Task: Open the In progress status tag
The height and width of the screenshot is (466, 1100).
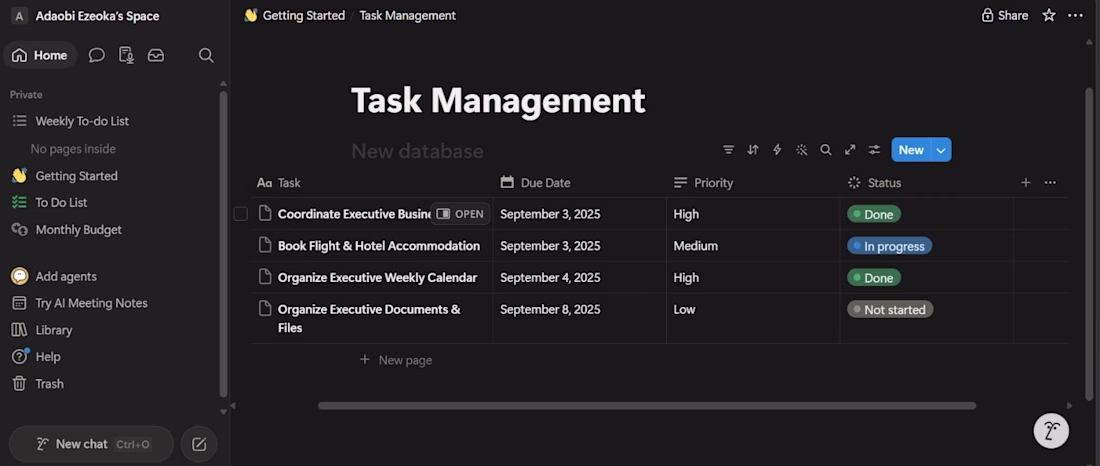Action: click(890, 246)
